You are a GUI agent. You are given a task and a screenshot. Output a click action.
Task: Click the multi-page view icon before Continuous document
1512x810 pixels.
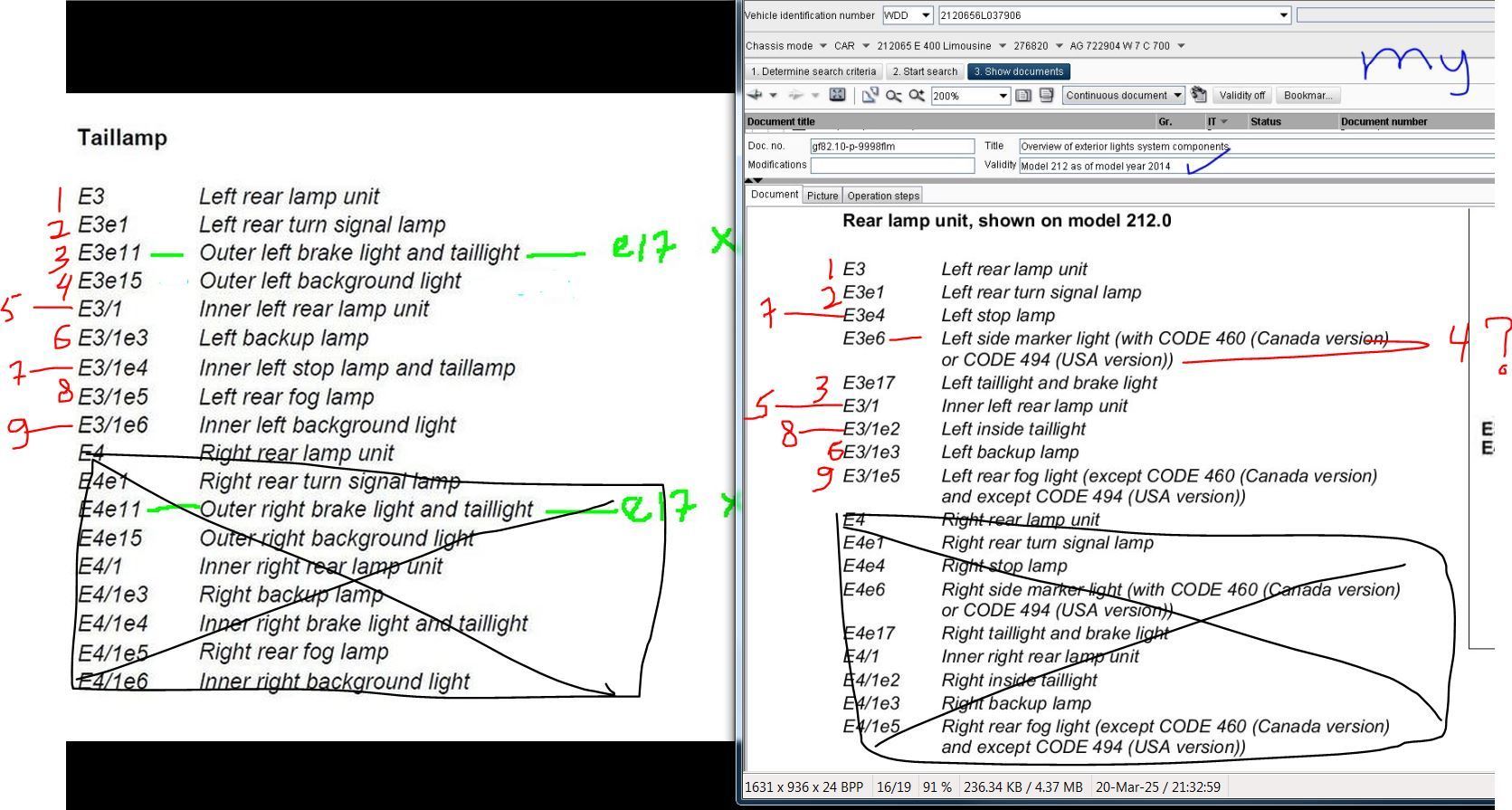(1046, 95)
